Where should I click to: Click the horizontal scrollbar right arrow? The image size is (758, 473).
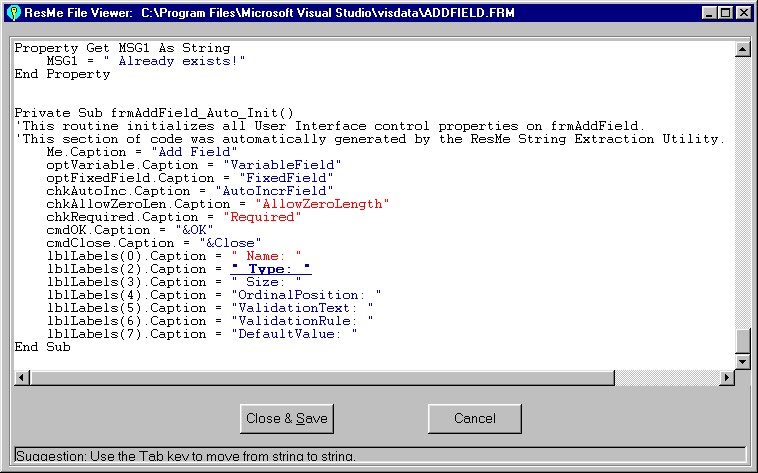coord(726,378)
